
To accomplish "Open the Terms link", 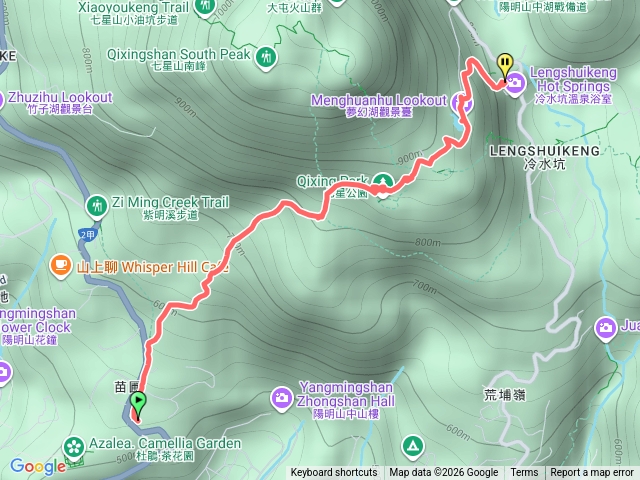I will [x=524, y=473].
